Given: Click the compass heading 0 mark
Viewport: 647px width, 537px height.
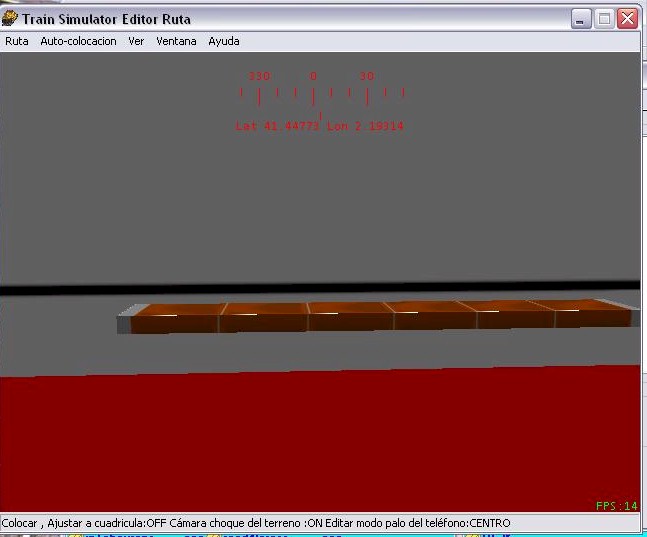Looking at the screenshot, I should point(313,76).
